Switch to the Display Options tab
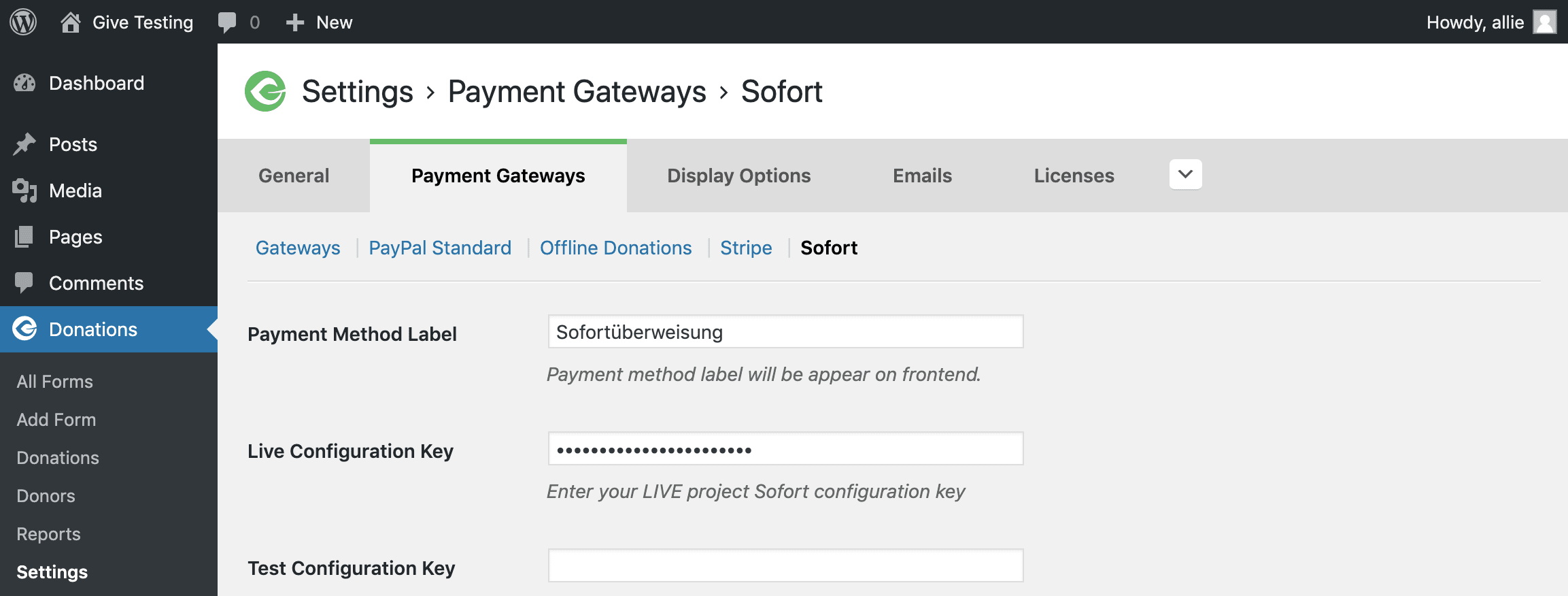1568x596 pixels. [738, 176]
